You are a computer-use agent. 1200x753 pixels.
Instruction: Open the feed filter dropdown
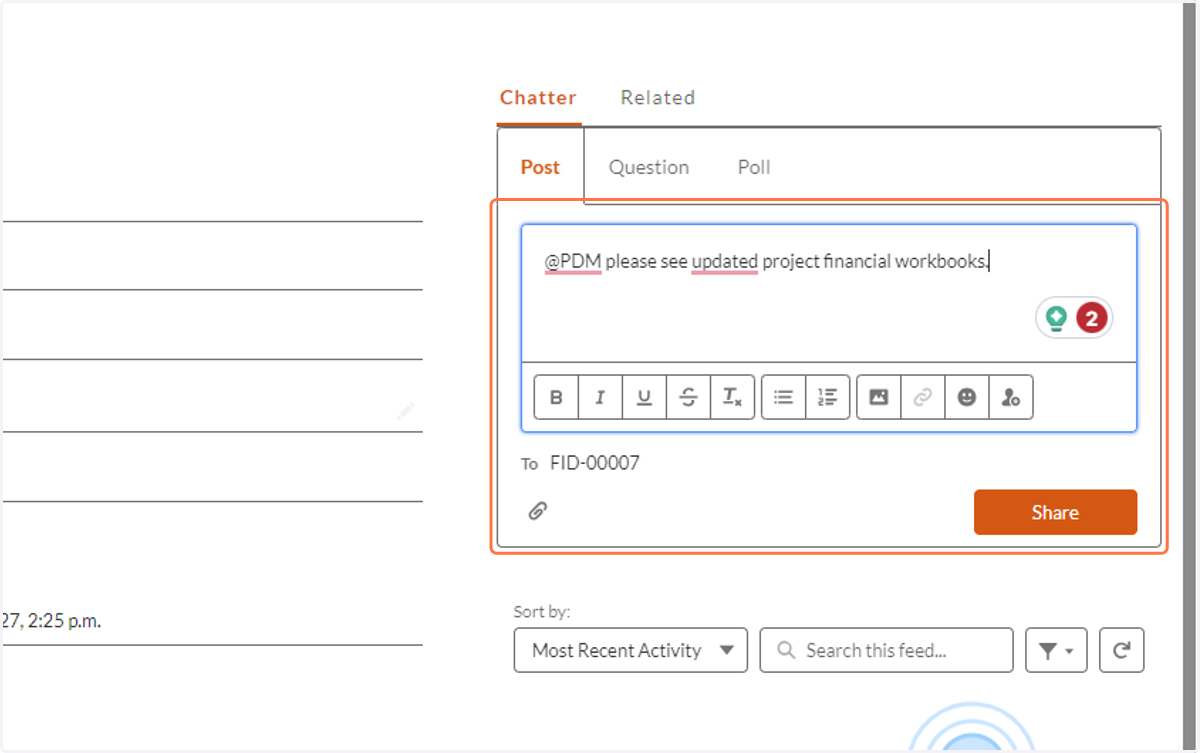pos(1056,650)
